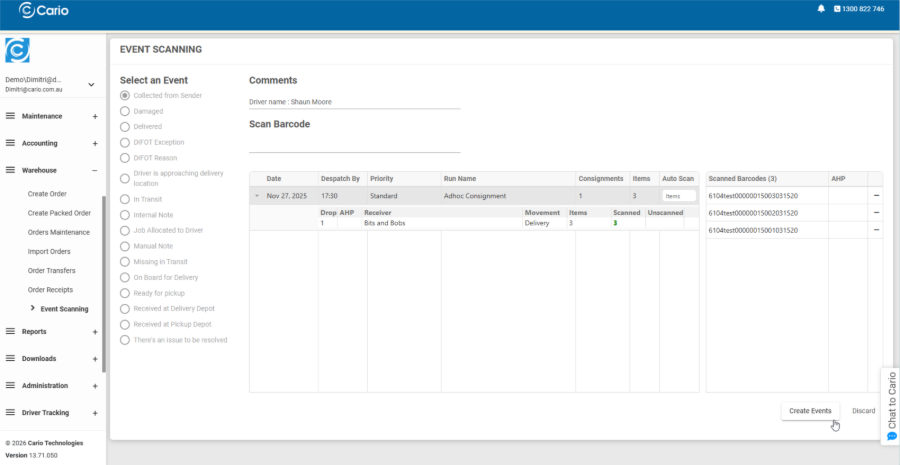Open the user account dropdown chevron
Viewport: 900px width, 465px height.
pos(91,84)
